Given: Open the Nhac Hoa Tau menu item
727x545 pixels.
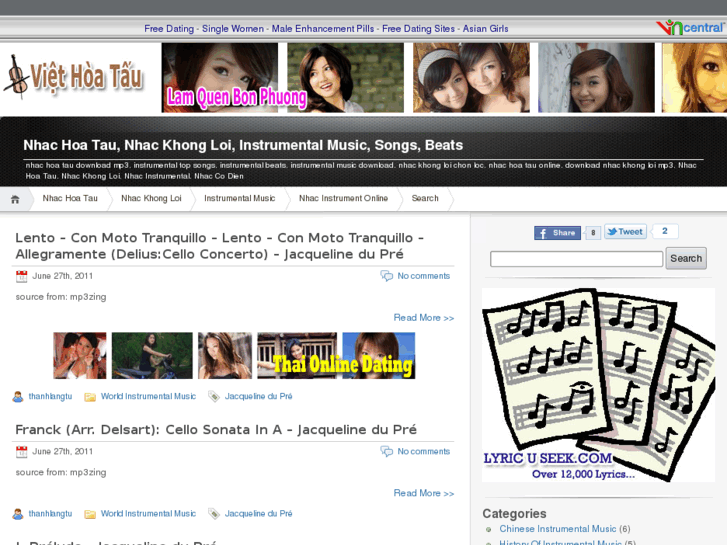Looking at the screenshot, I should (x=70, y=199).
